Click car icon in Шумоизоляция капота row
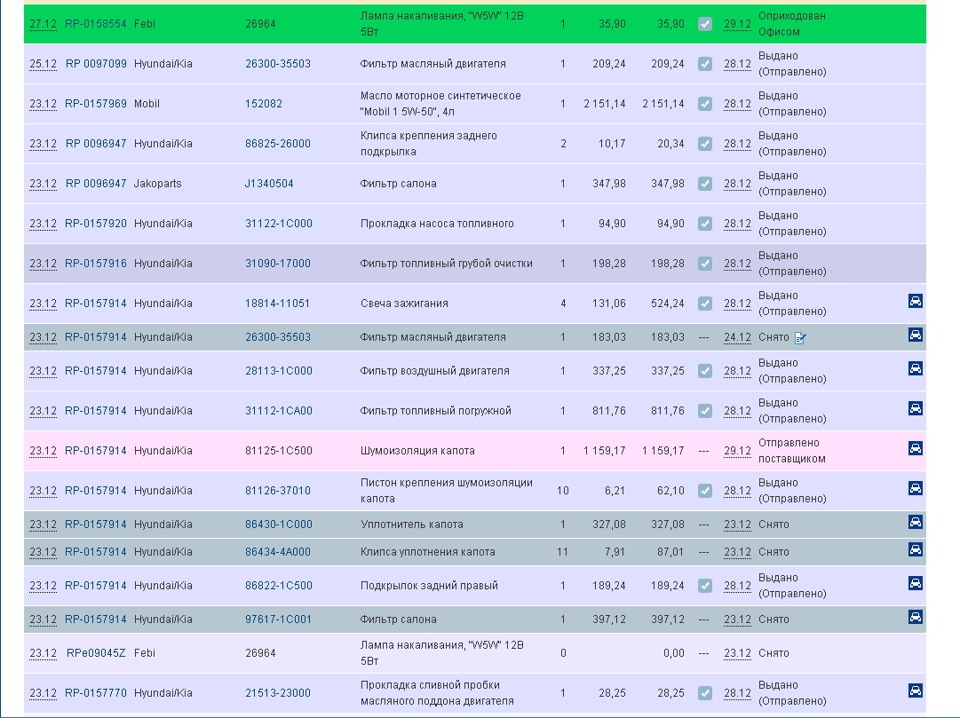960x718 pixels. tap(915, 449)
